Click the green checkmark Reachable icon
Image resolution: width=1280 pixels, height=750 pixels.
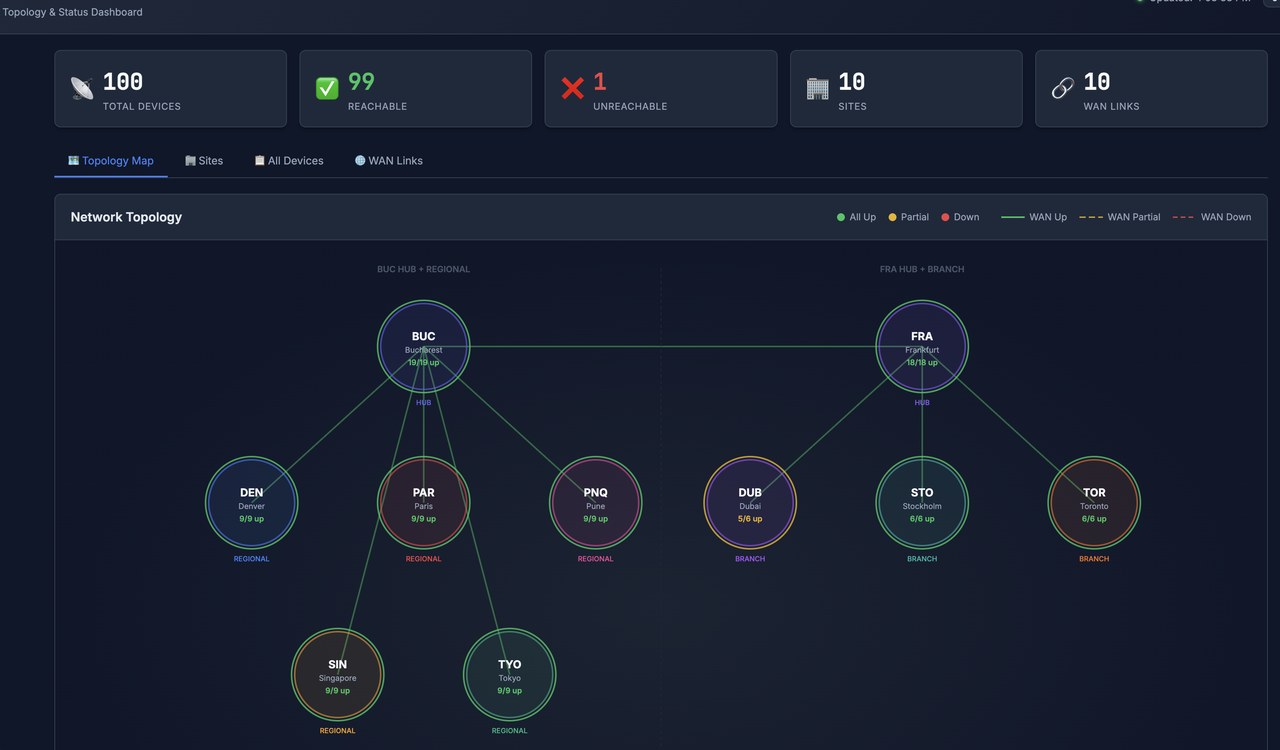pos(327,89)
